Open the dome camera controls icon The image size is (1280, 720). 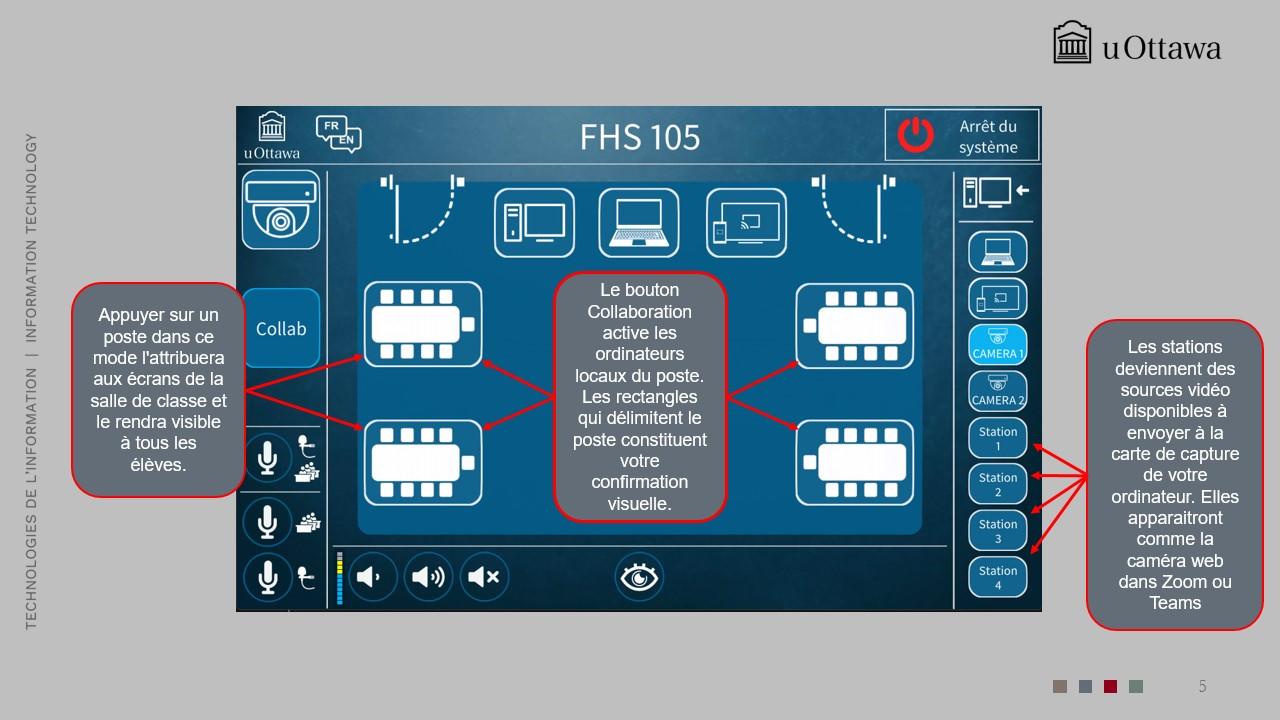281,210
